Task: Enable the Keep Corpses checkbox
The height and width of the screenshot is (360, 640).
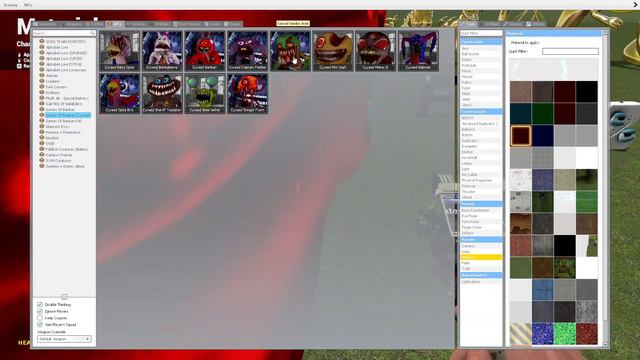Action: pos(40,318)
